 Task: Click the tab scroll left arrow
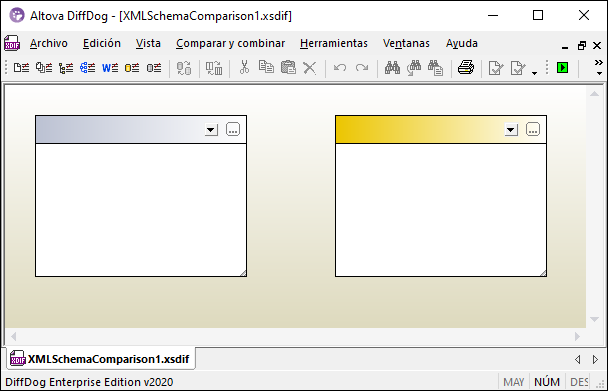tap(578, 360)
